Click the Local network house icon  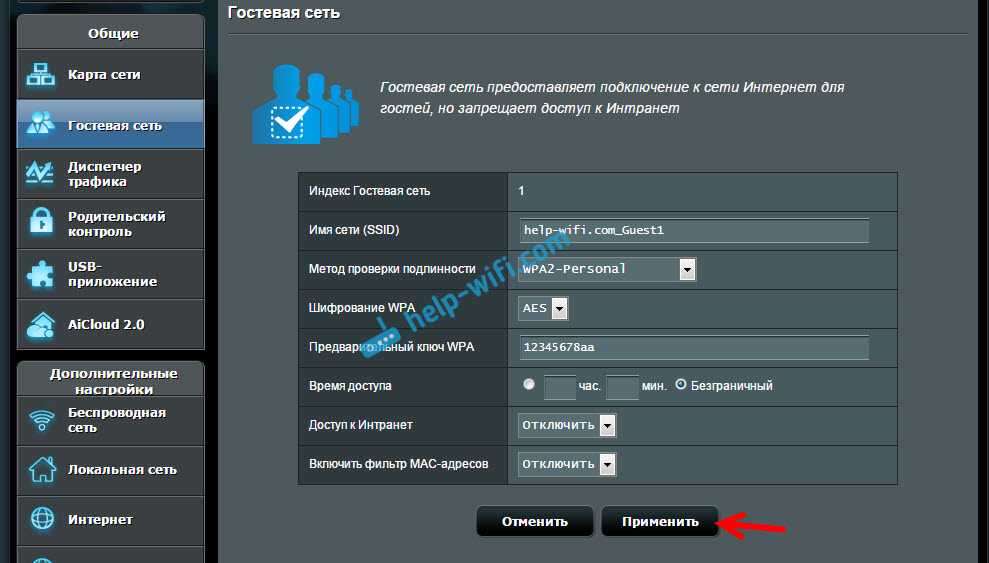coord(41,469)
